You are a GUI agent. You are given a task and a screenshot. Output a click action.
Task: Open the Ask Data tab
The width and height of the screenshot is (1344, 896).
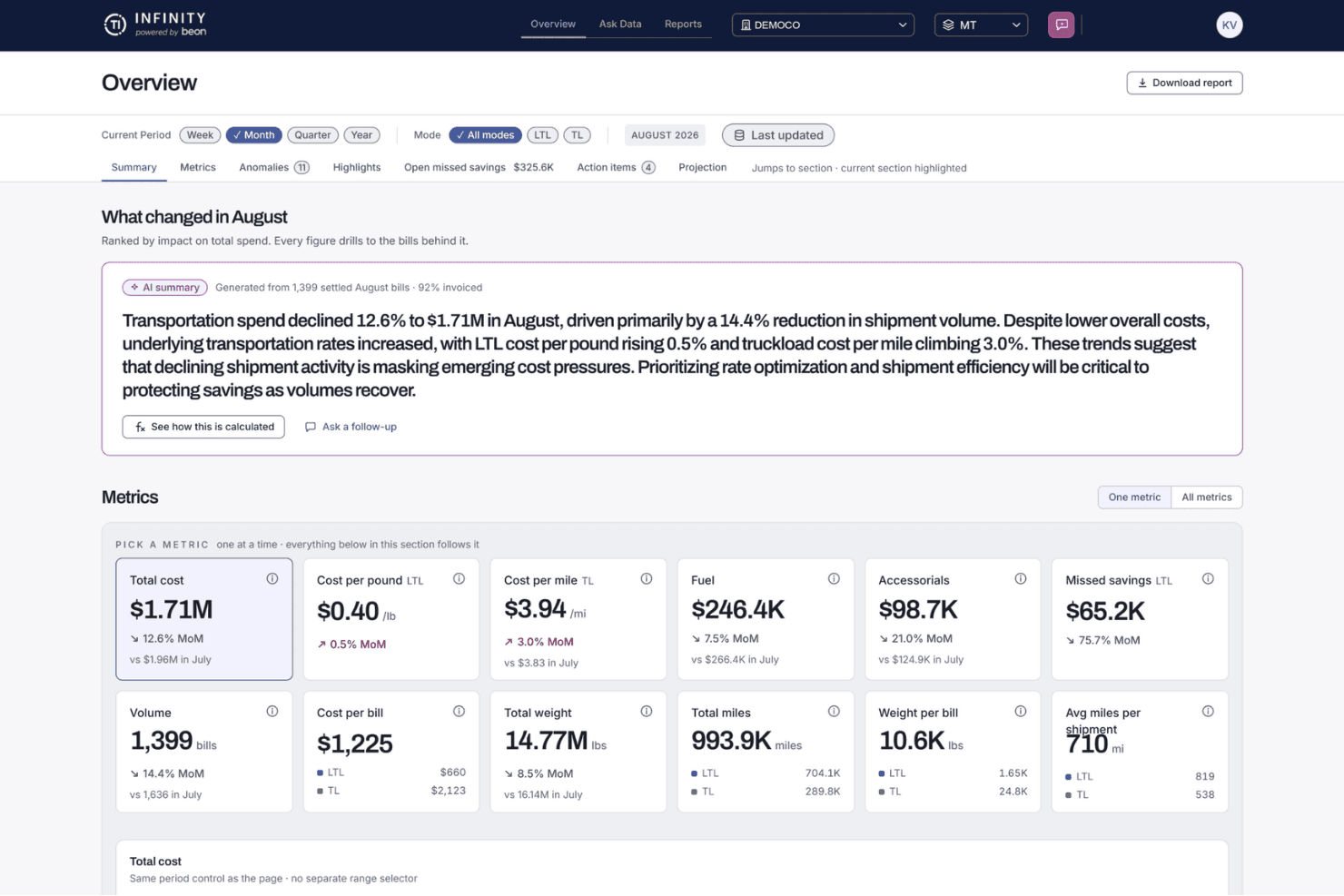(x=620, y=25)
